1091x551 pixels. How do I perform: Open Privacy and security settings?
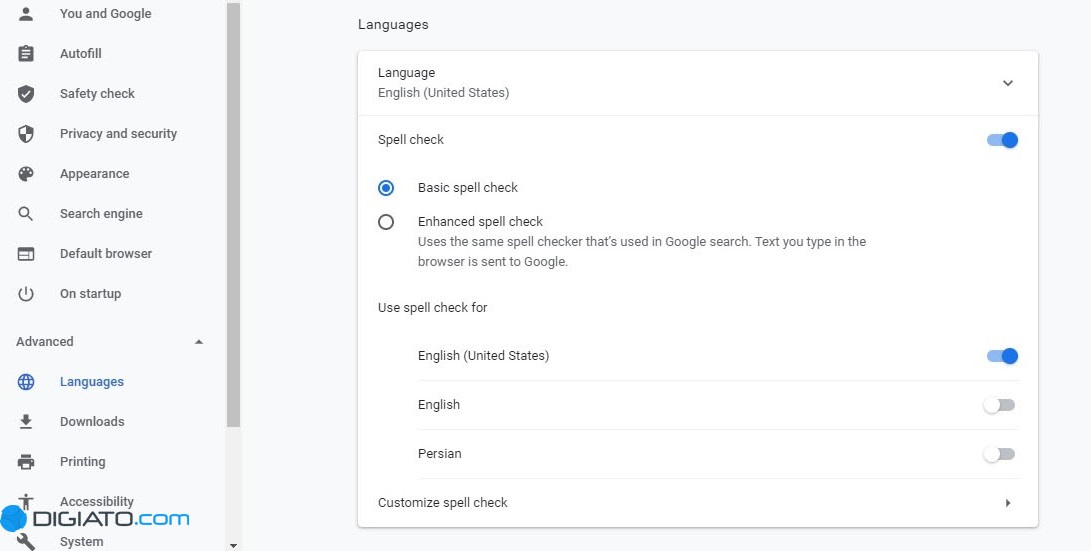click(118, 134)
